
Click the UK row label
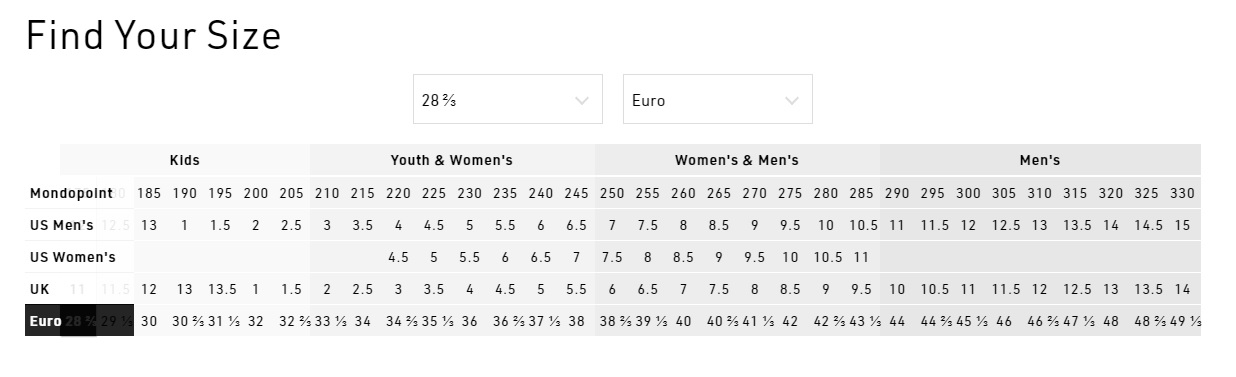click(x=39, y=289)
